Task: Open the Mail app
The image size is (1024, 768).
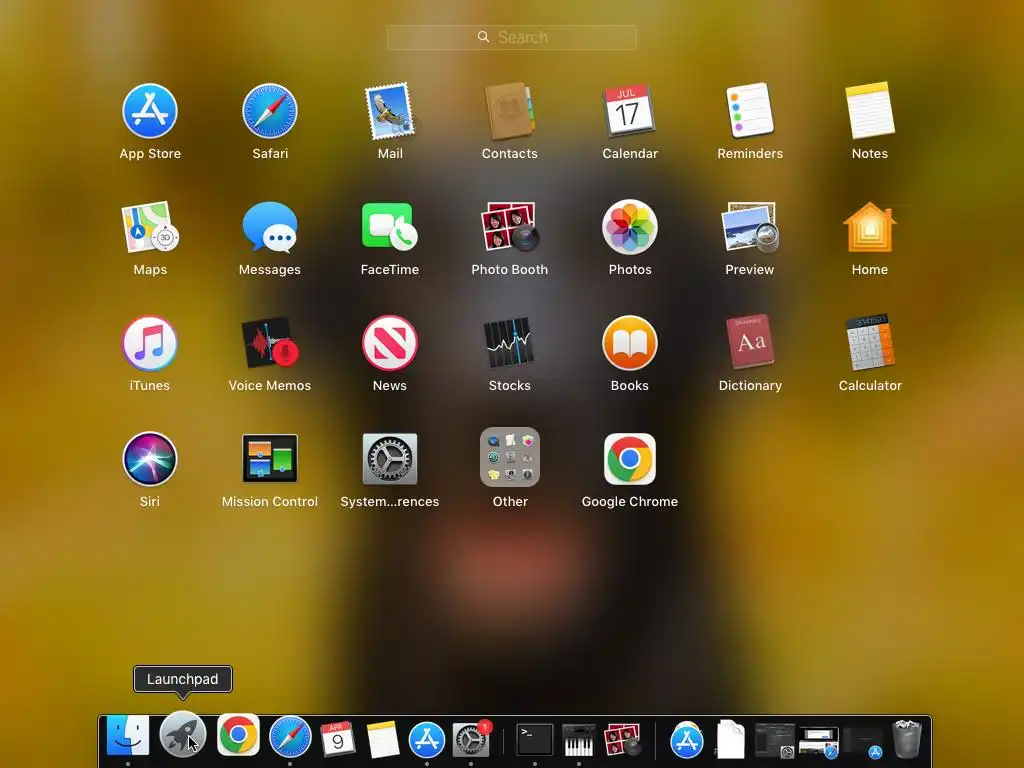Action: tap(390, 111)
